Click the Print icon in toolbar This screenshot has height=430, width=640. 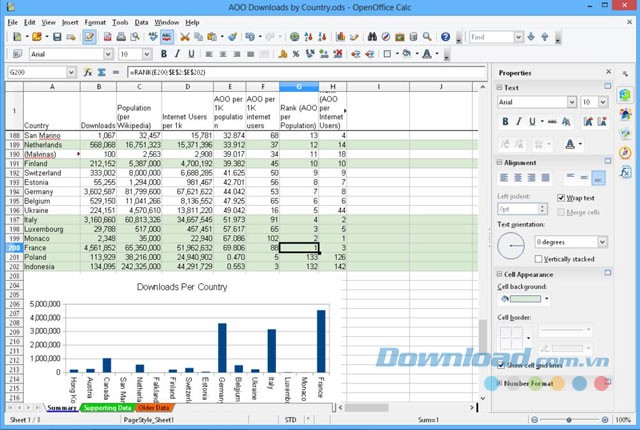point(121,37)
